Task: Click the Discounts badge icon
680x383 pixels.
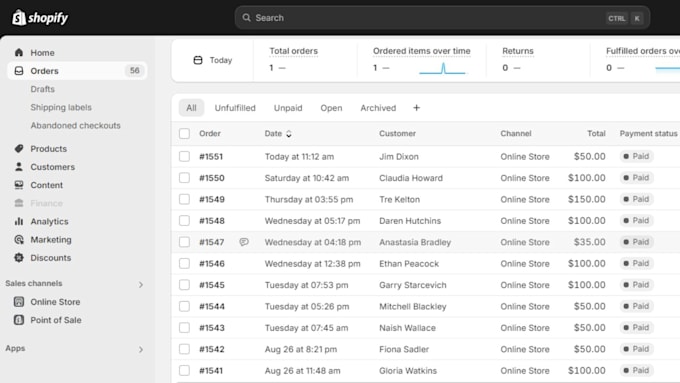Action: tap(19, 258)
